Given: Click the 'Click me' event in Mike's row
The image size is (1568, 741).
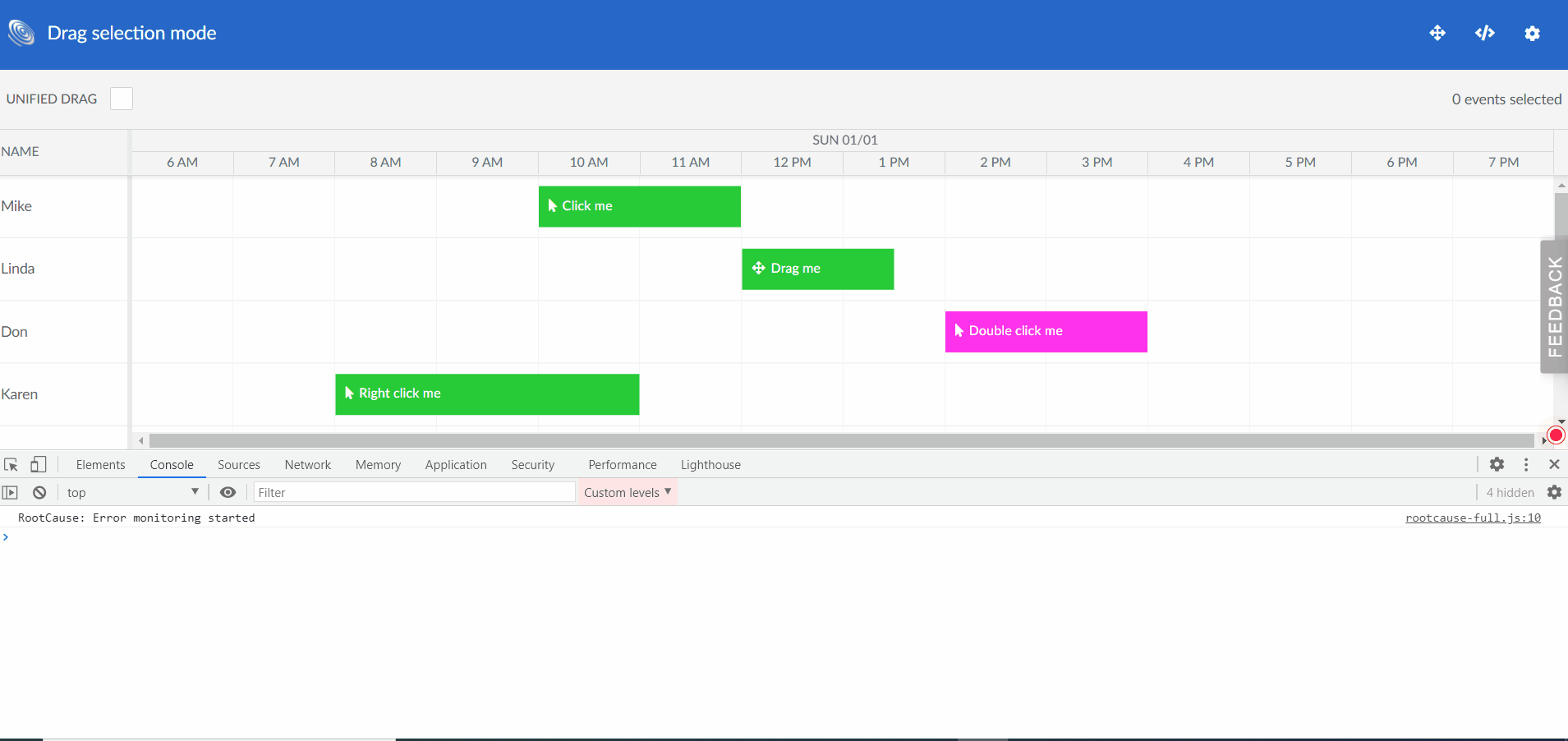Looking at the screenshot, I should pos(639,206).
